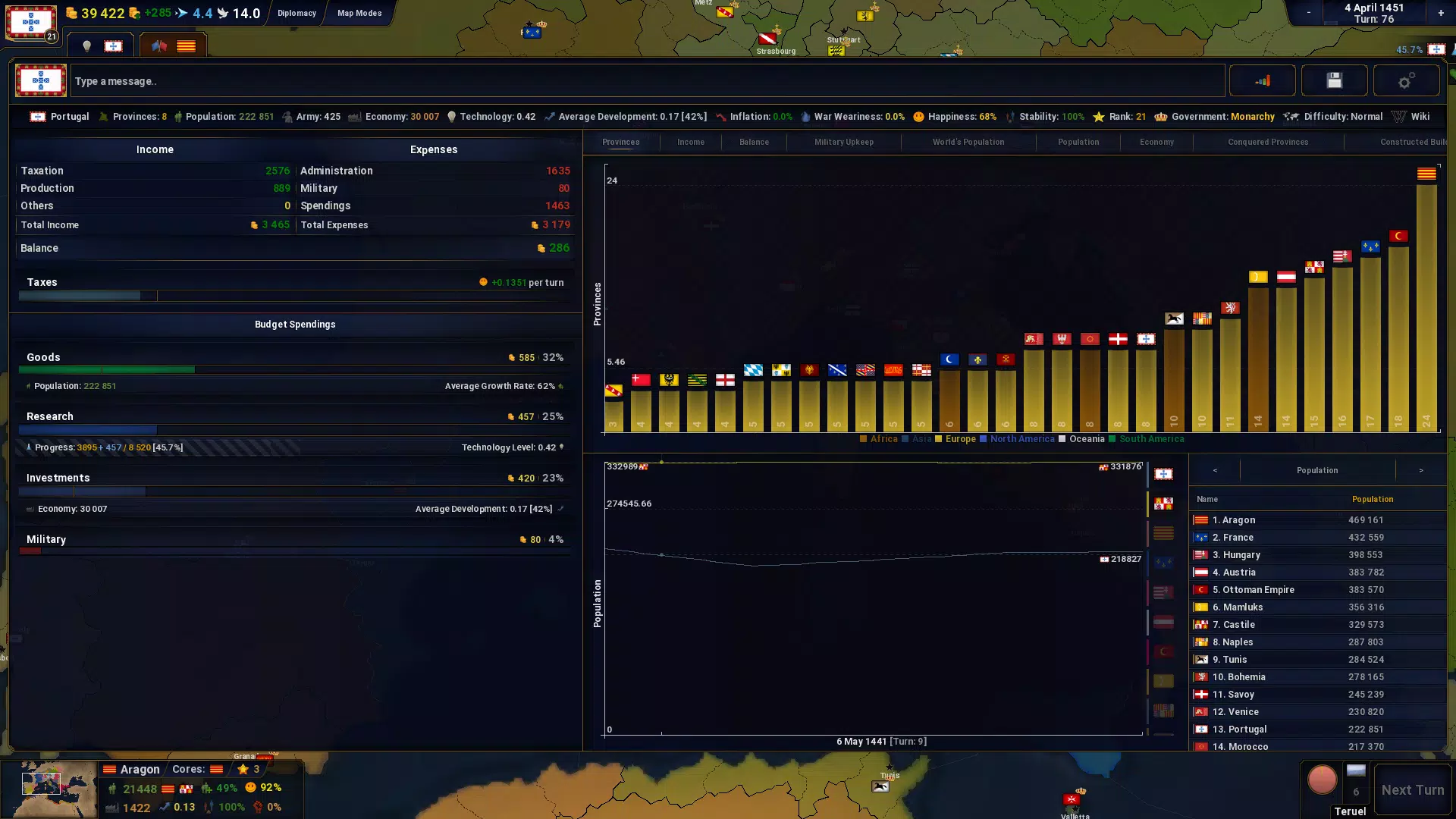Click the Portugal flag in the chat bar

click(39, 80)
